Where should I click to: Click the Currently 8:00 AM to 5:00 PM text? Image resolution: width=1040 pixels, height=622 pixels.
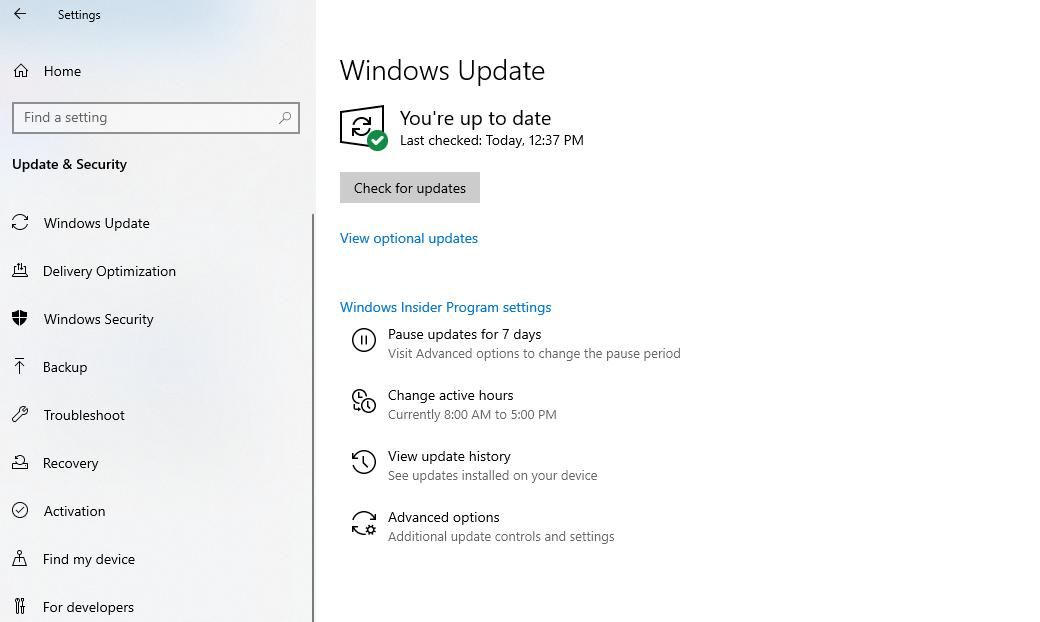point(472,414)
